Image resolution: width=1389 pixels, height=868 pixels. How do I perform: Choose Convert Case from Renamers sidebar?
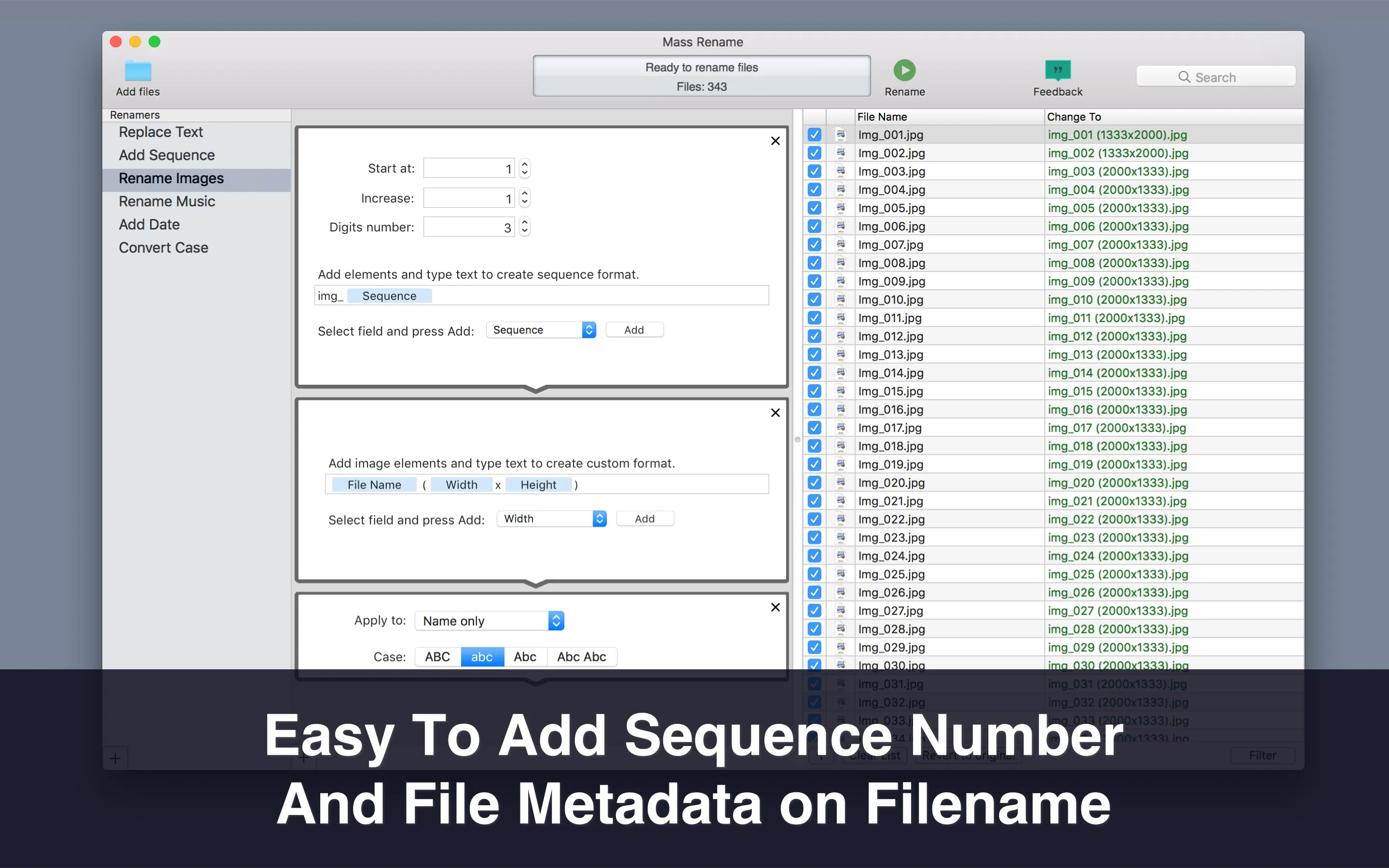pos(163,248)
